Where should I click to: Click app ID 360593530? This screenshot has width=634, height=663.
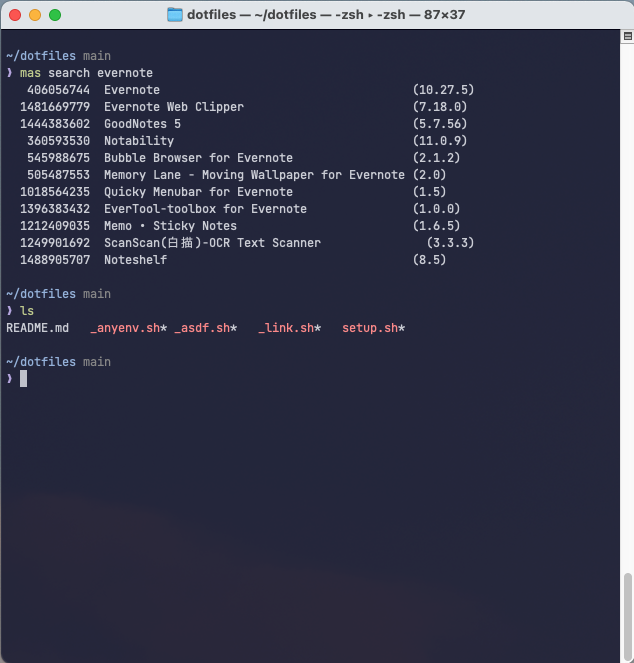tap(58, 141)
